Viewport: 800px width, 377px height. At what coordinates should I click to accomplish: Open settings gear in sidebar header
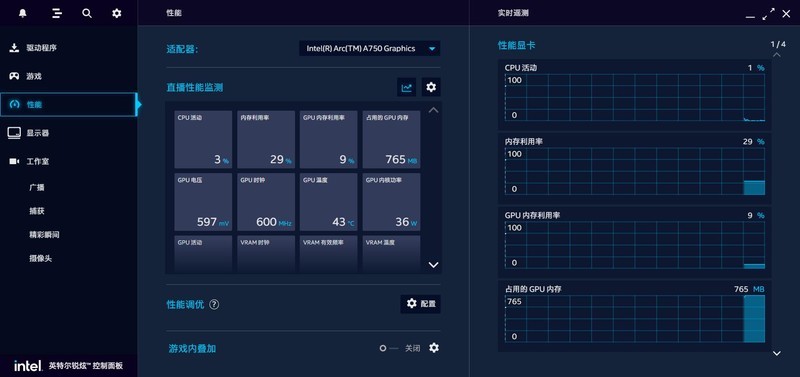tap(117, 13)
